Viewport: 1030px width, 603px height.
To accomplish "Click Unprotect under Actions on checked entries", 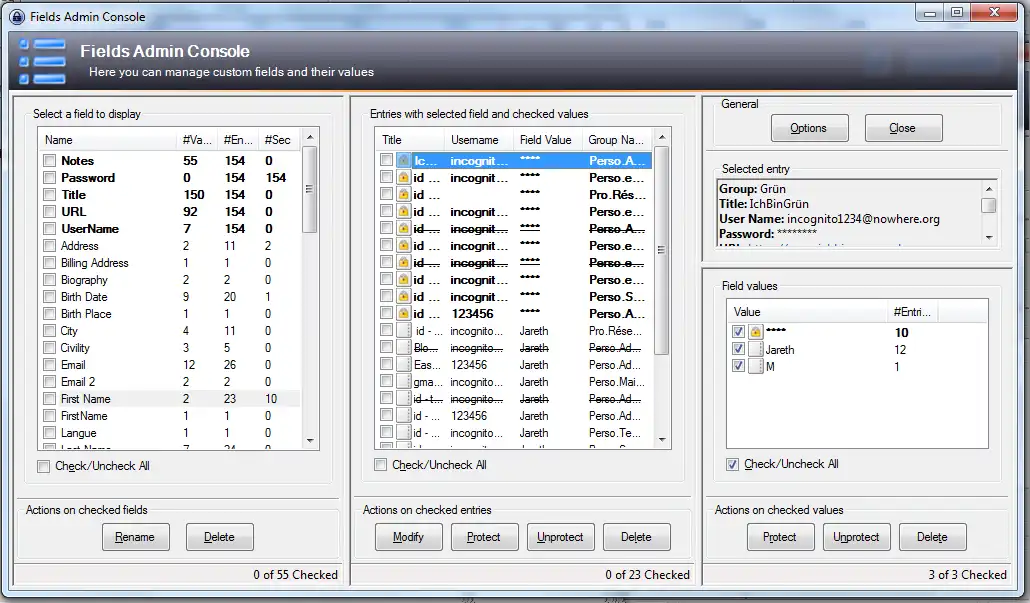I will (x=560, y=537).
